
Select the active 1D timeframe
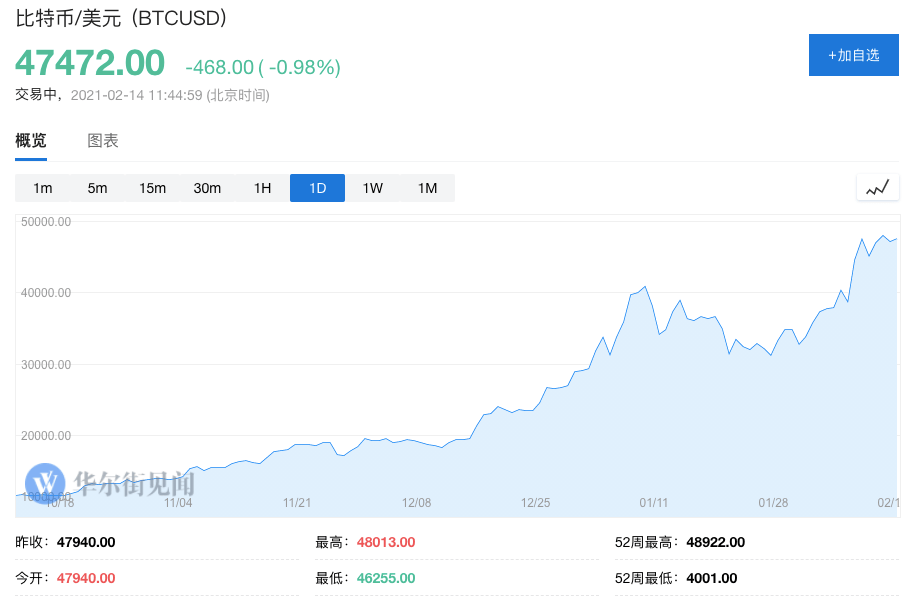[317, 188]
